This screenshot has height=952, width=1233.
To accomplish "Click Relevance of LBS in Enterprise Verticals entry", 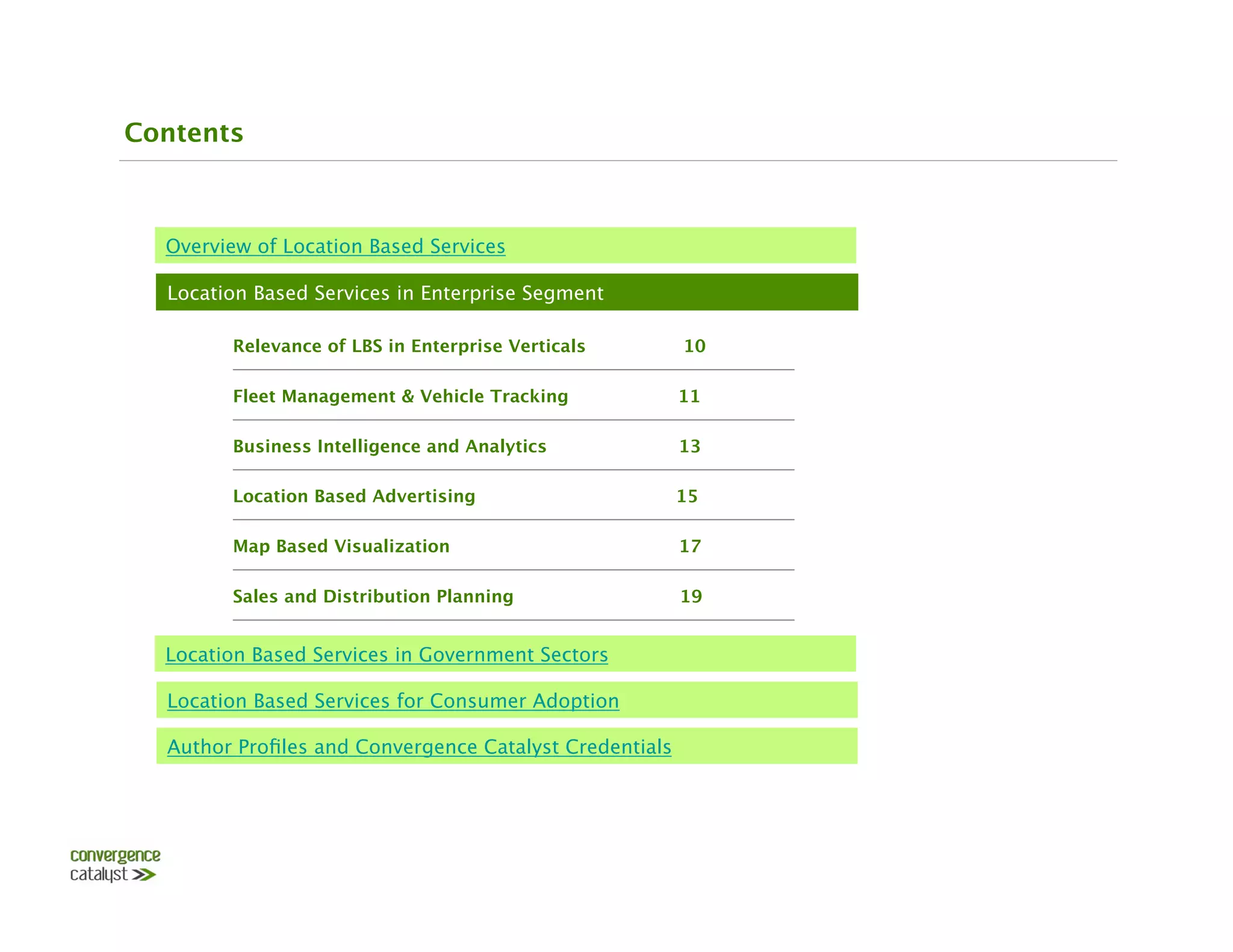I will pos(409,346).
